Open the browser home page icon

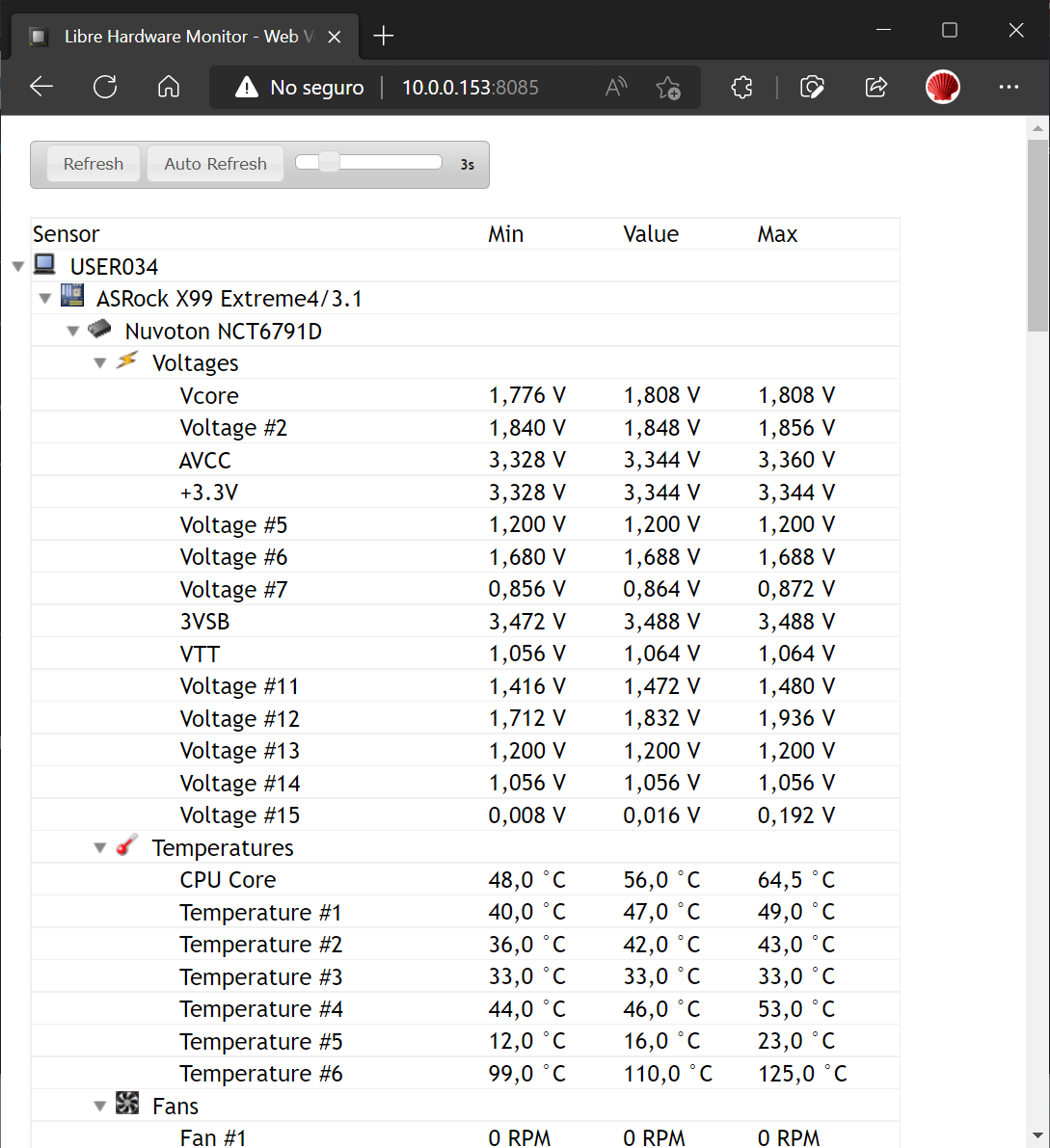tap(169, 87)
